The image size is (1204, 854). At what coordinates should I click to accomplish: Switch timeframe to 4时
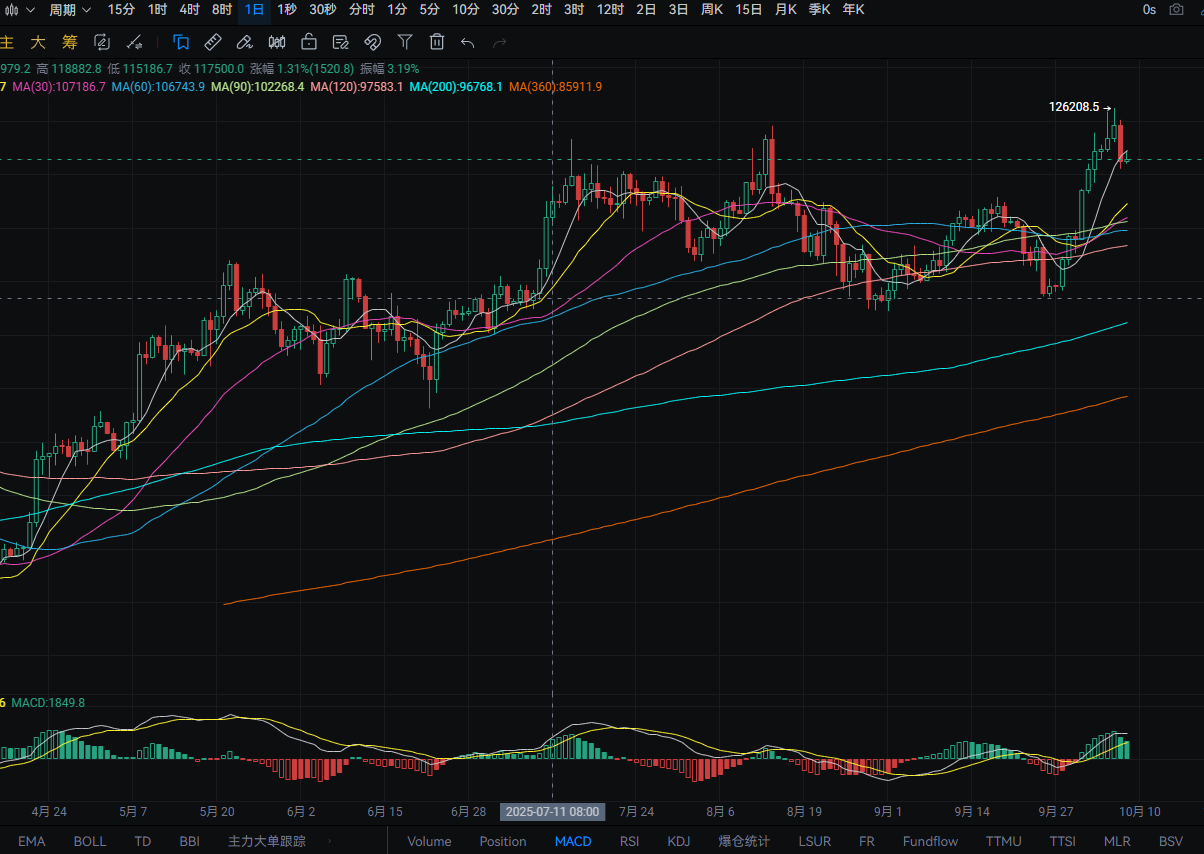[x=189, y=10]
